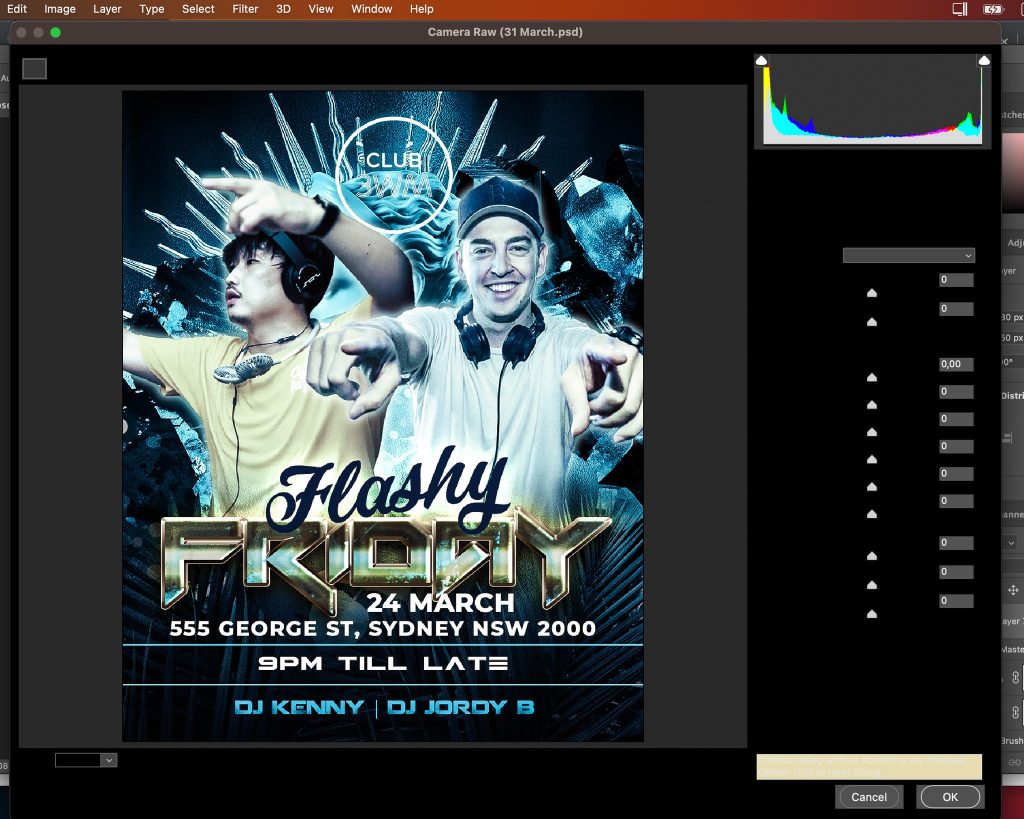Toggle the highlight clipping warning on histogram
Screen dimensions: 1024x819
click(x=984, y=61)
